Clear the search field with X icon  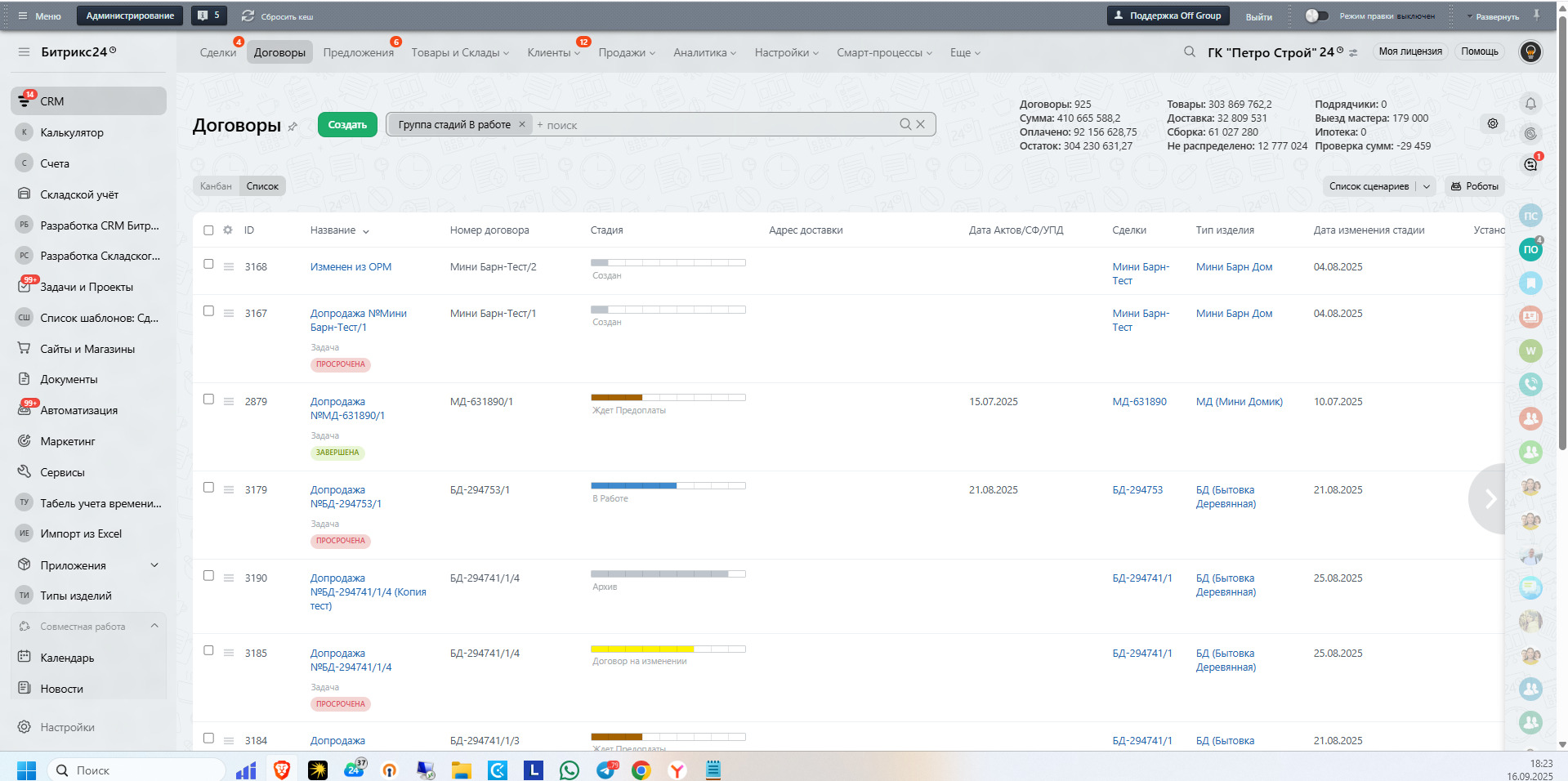[x=921, y=124]
